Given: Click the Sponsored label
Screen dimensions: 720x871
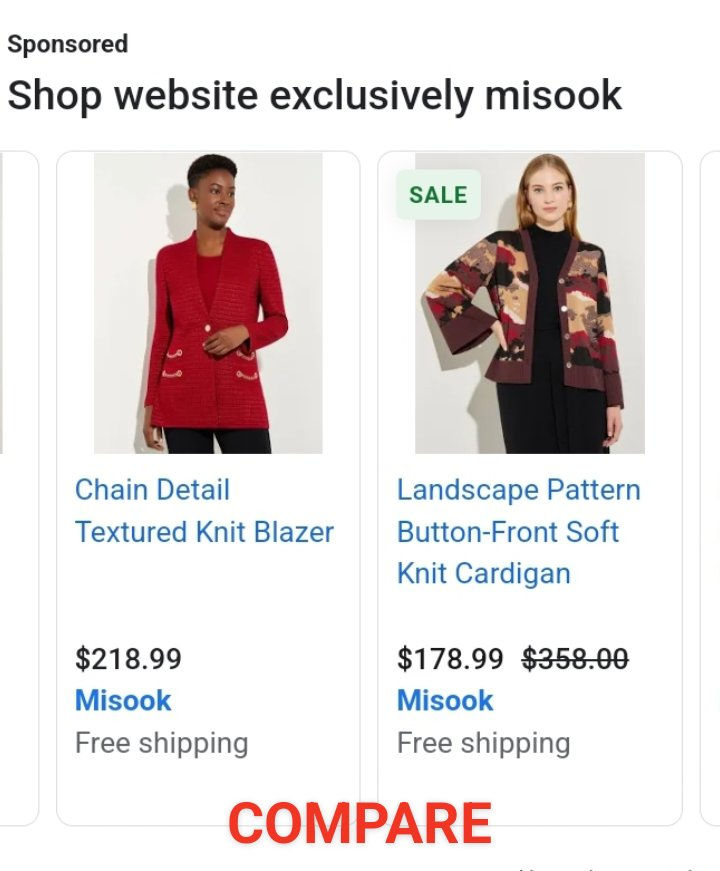Looking at the screenshot, I should (x=67, y=44).
